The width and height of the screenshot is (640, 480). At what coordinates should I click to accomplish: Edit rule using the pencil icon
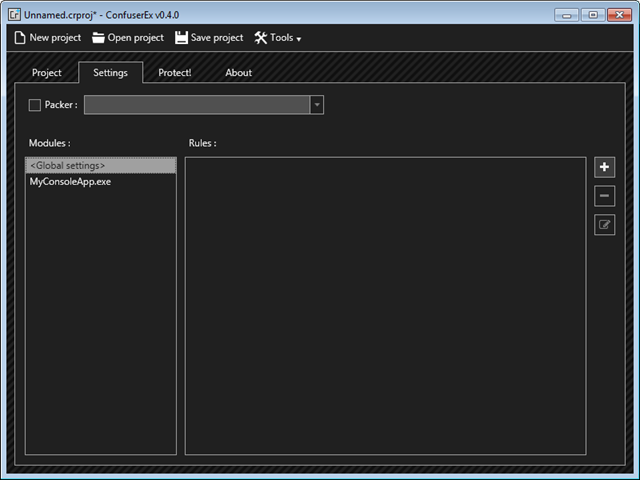pos(604,225)
